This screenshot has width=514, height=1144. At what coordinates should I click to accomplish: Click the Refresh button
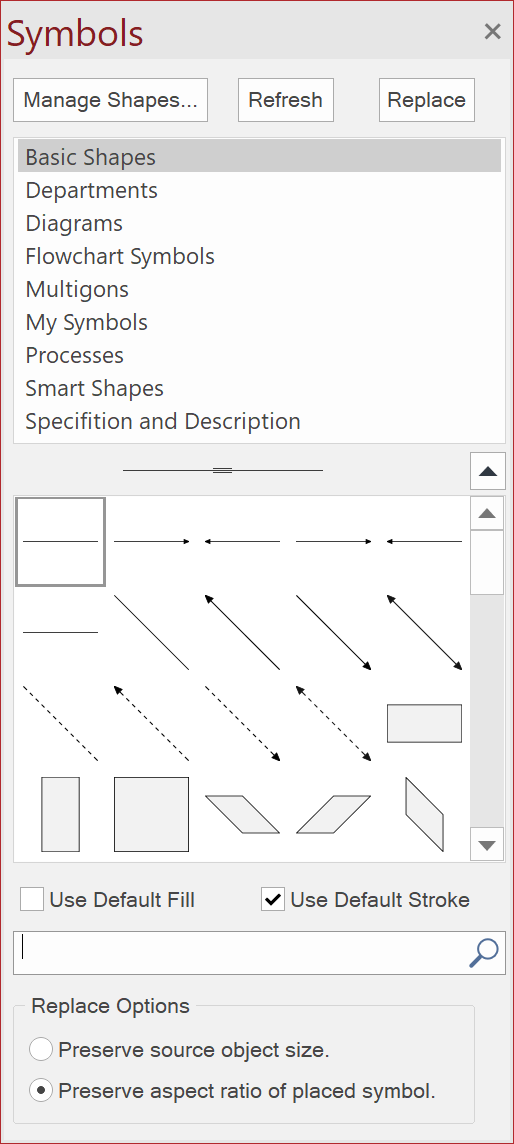(x=286, y=100)
